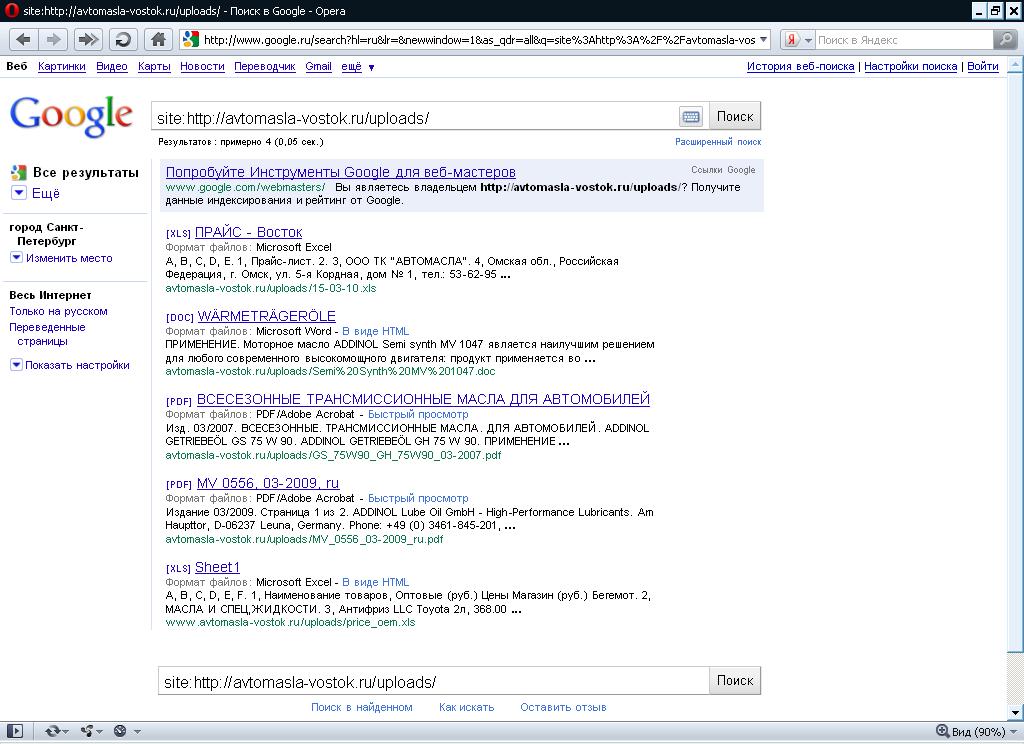Focus the top Google search field
The height and width of the screenshot is (744, 1024).
[x=415, y=118]
